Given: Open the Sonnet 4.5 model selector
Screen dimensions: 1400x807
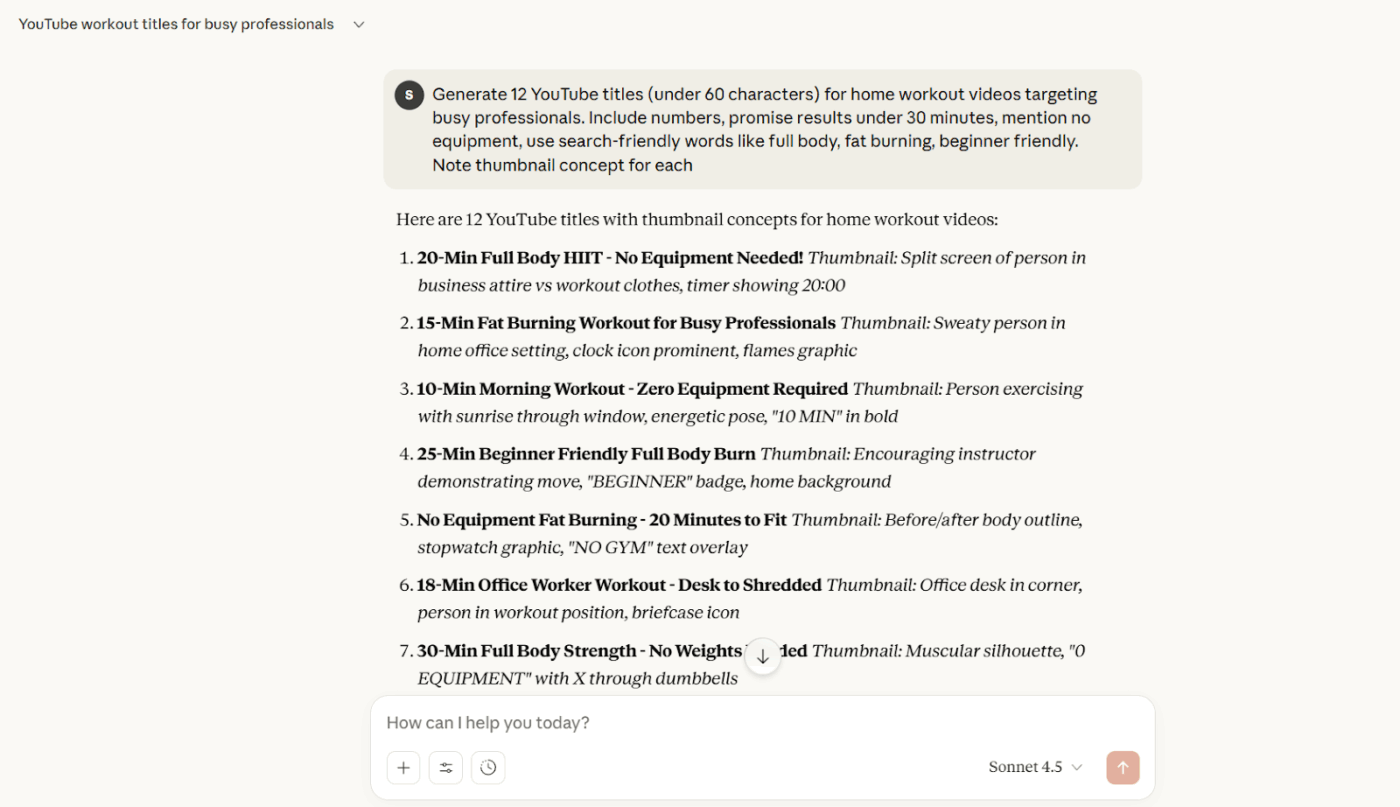Looking at the screenshot, I should 1035,767.
